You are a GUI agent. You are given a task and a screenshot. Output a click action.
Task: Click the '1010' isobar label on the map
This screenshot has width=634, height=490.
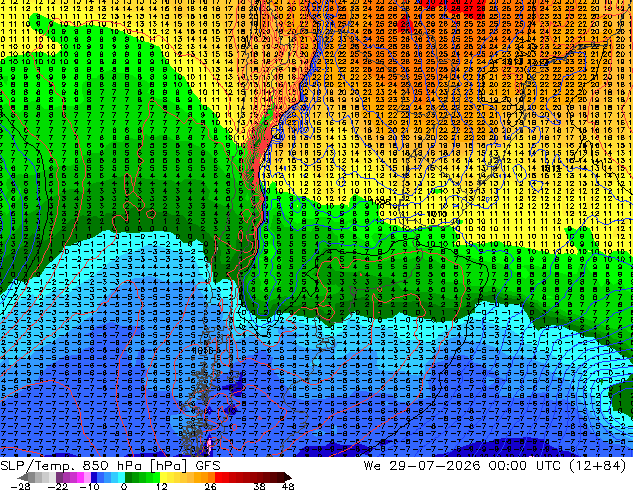click(x=437, y=214)
